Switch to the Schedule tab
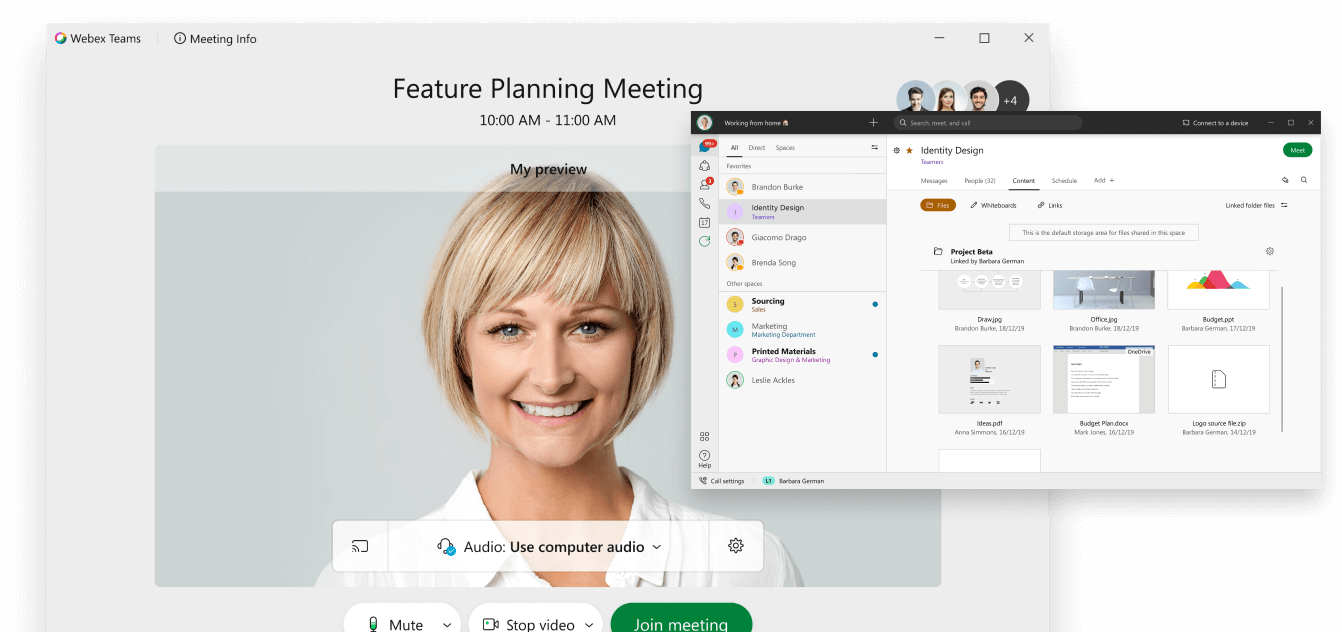 1064,181
